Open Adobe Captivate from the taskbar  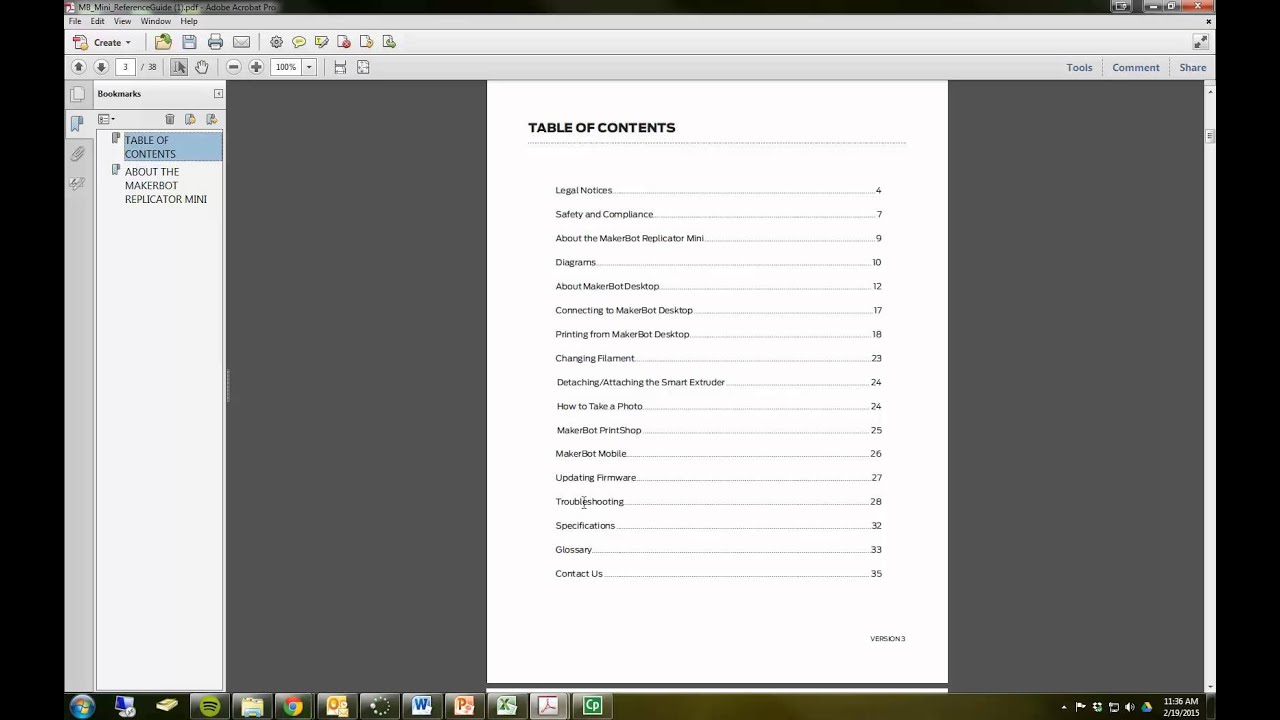(x=592, y=706)
